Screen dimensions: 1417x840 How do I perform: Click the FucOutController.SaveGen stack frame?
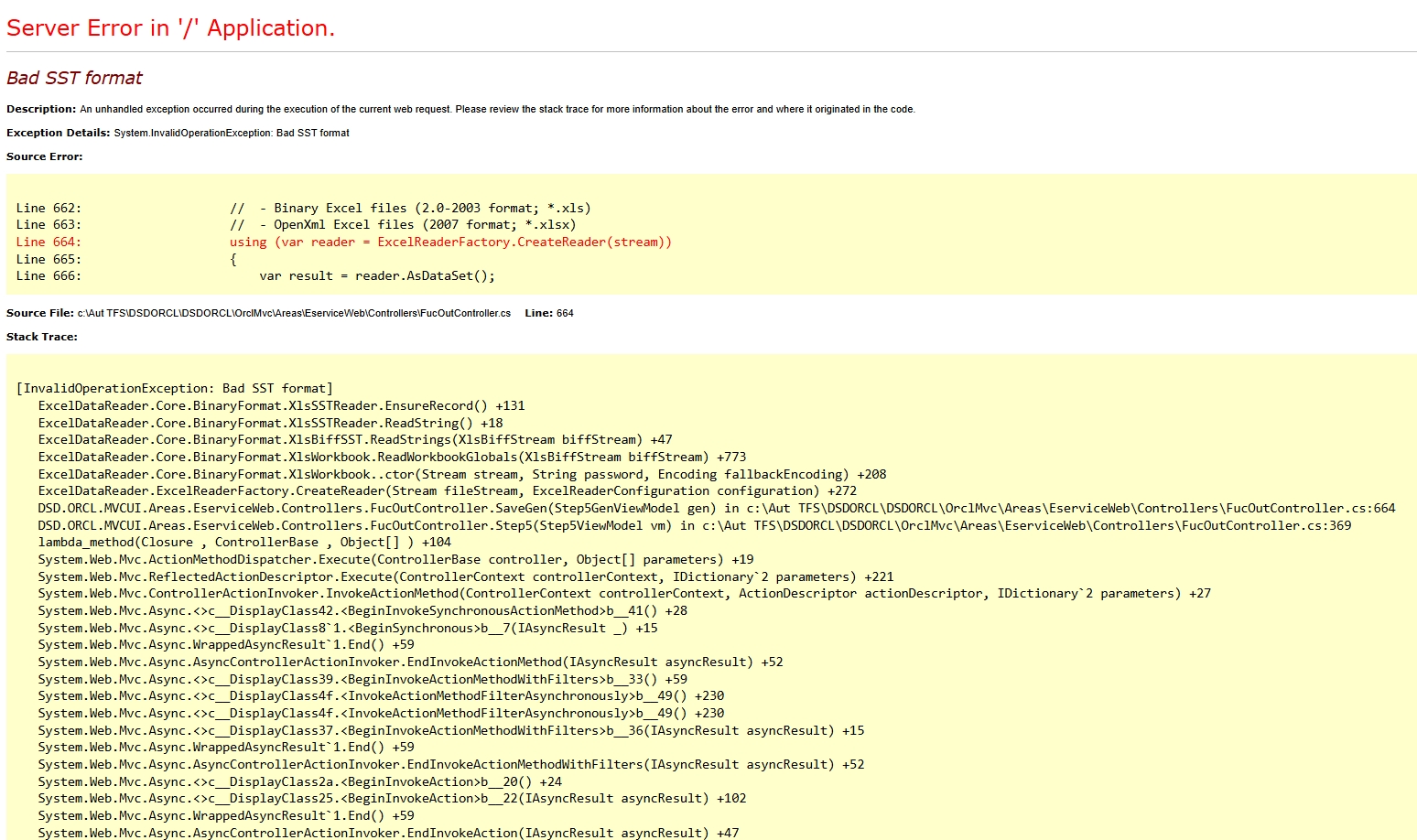pos(717,508)
